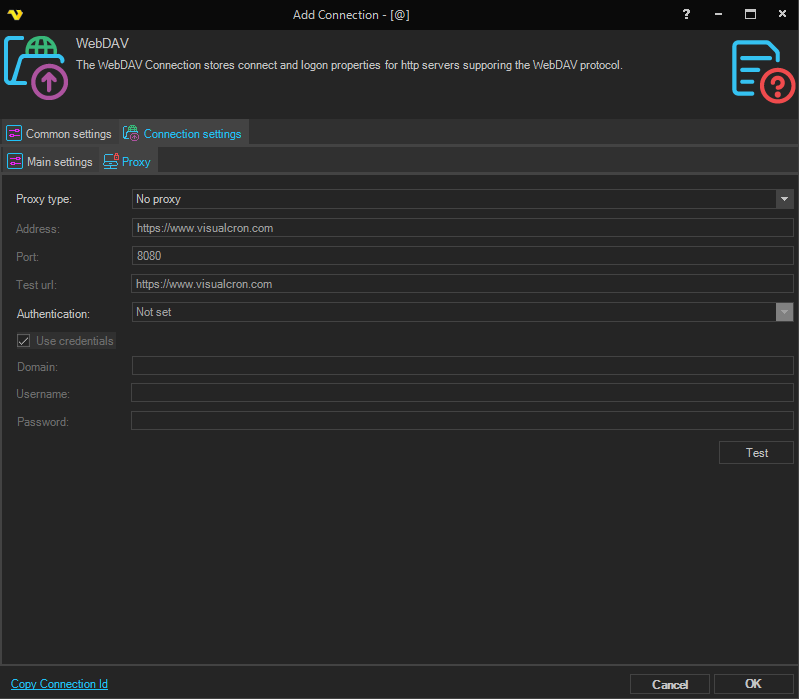Screen dimensions: 799x699
Task: Click the Connection settings tab icon
Action: pos(131,133)
